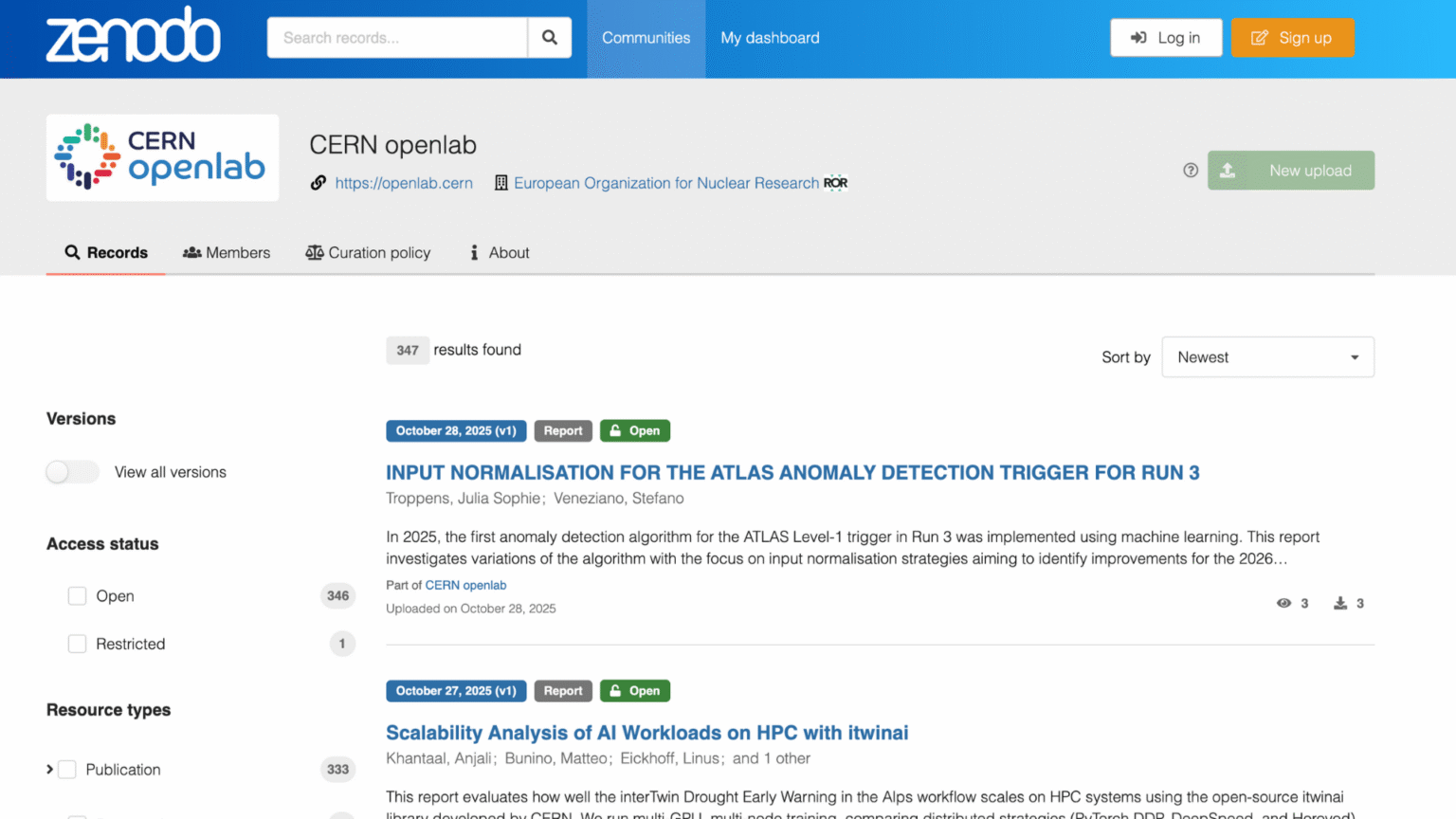
Task: Expand the Publication resource type
Action: pyautogui.click(x=49, y=770)
